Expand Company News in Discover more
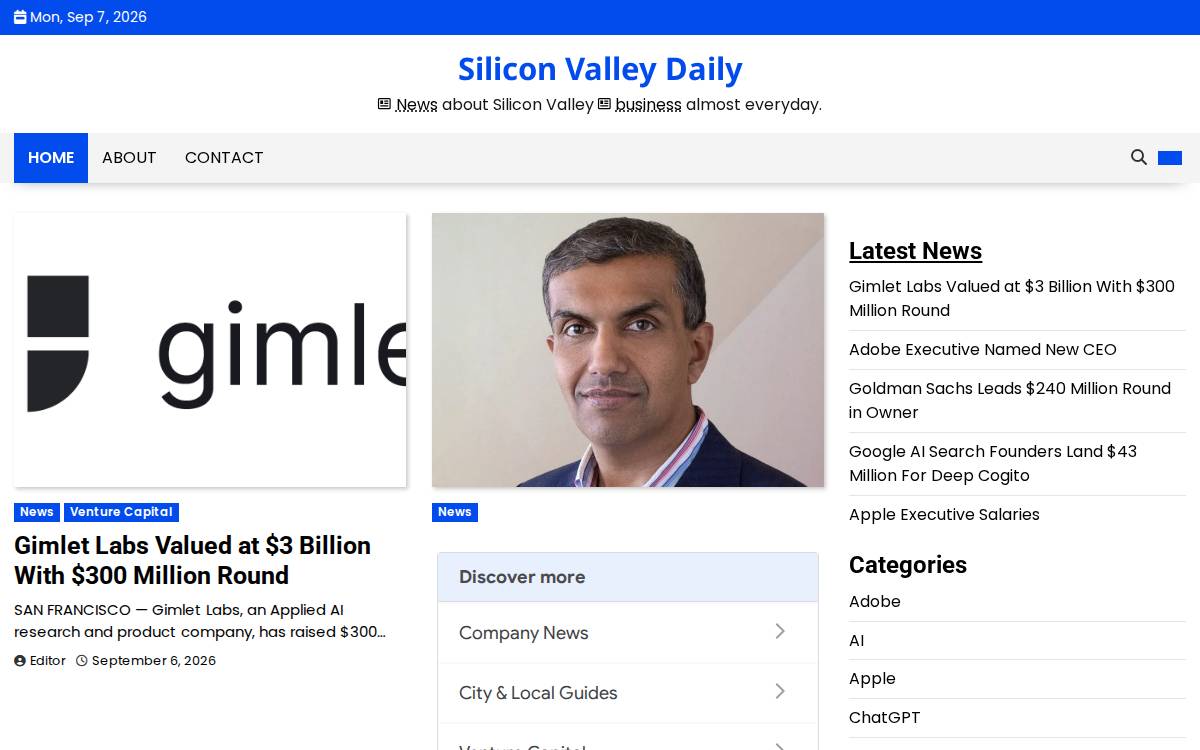The height and width of the screenshot is (750, 1200). click(628, 633)
